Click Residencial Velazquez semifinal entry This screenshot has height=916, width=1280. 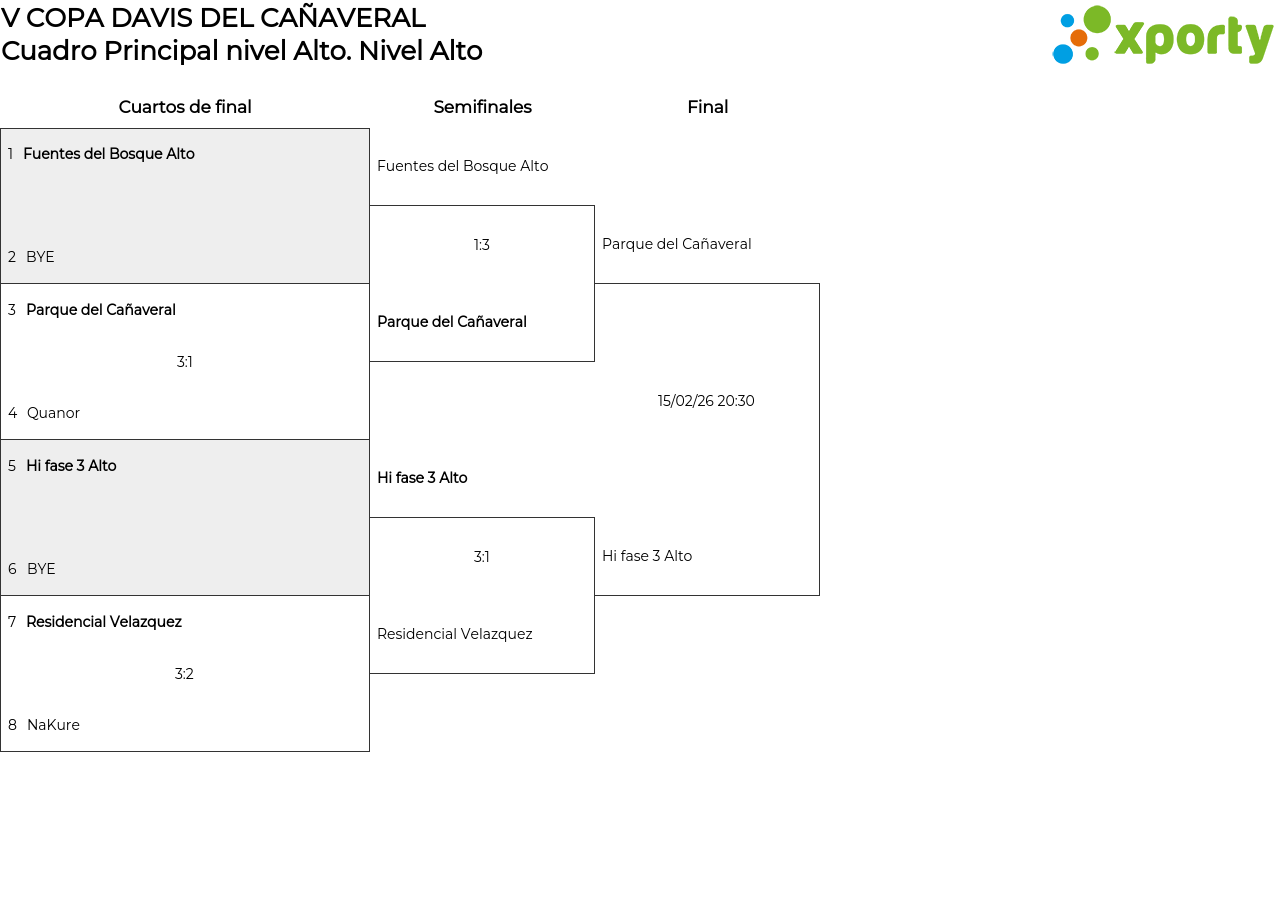pos(454,634)
